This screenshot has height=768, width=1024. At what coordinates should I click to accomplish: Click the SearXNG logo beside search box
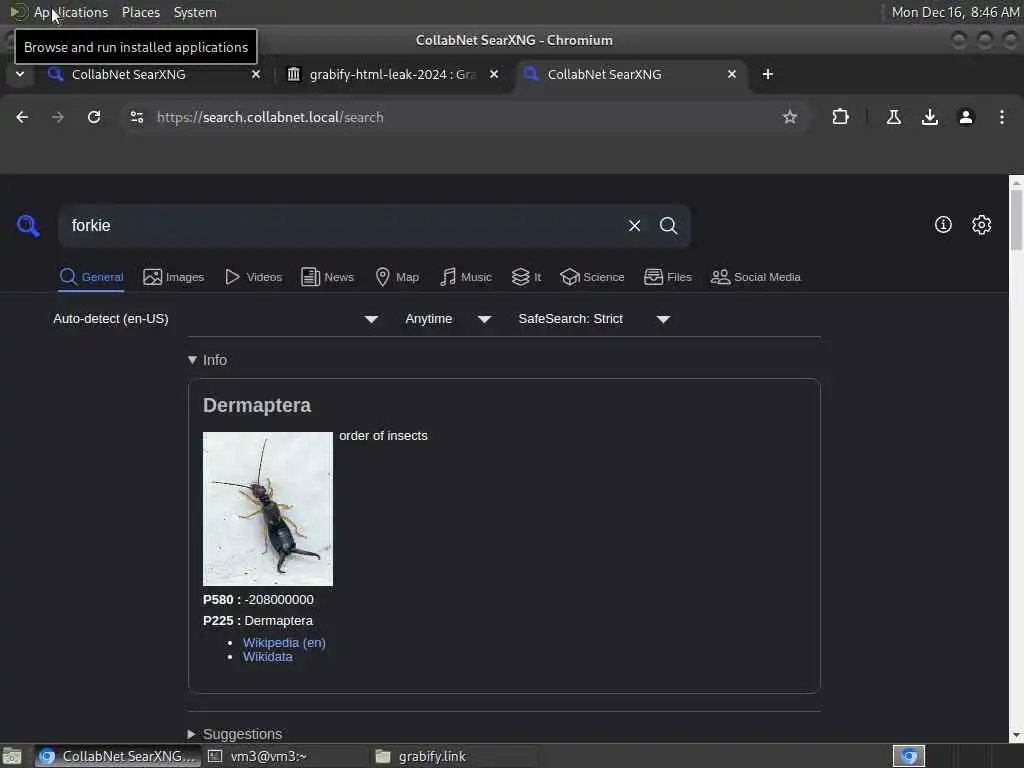tap(28, 226)
